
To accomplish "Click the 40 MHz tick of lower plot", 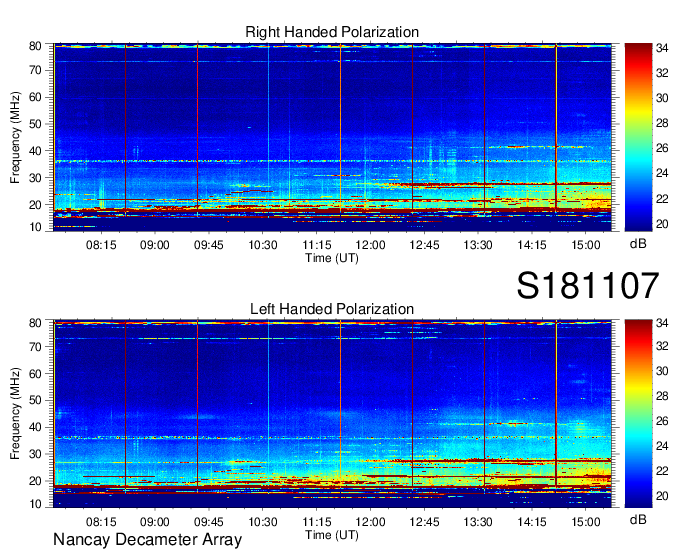I will click(35, 428).
